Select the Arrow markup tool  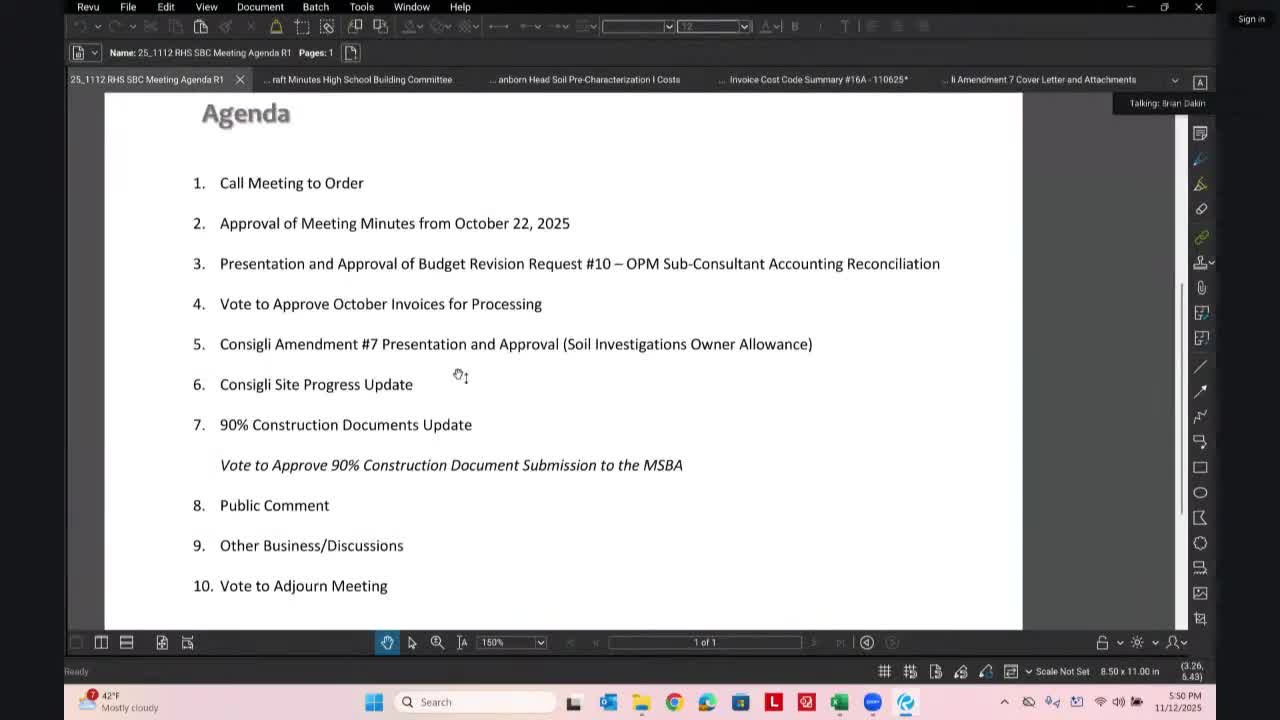pos(1201,390)
